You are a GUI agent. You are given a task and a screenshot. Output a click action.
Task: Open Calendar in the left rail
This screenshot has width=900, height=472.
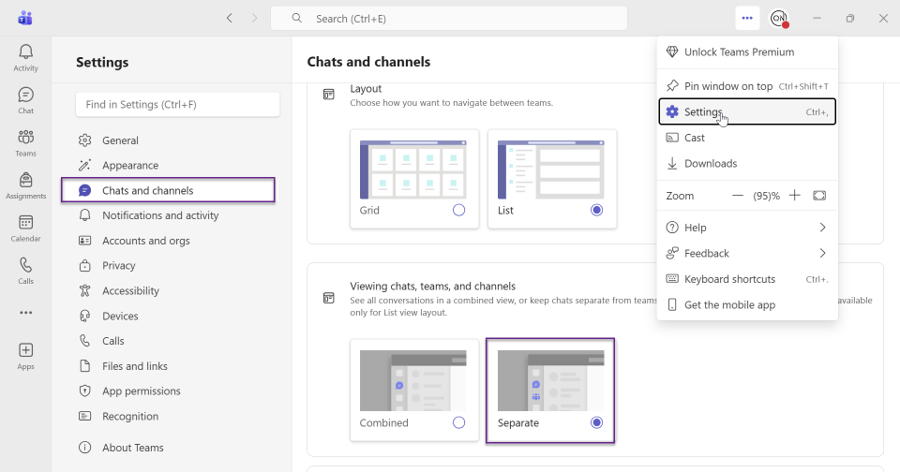point(26,229)
